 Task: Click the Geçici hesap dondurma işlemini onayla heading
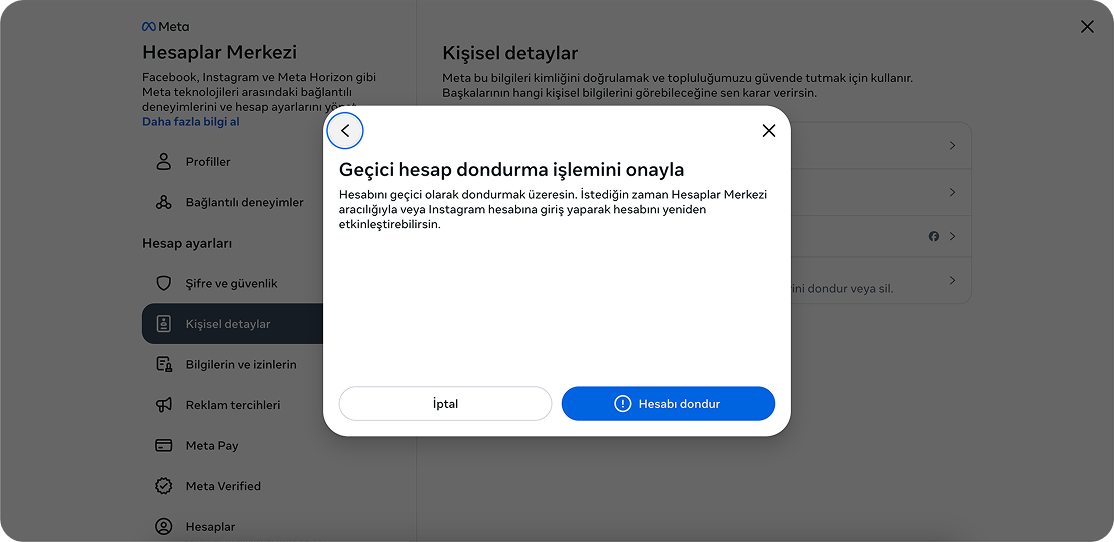coord(512,170)
